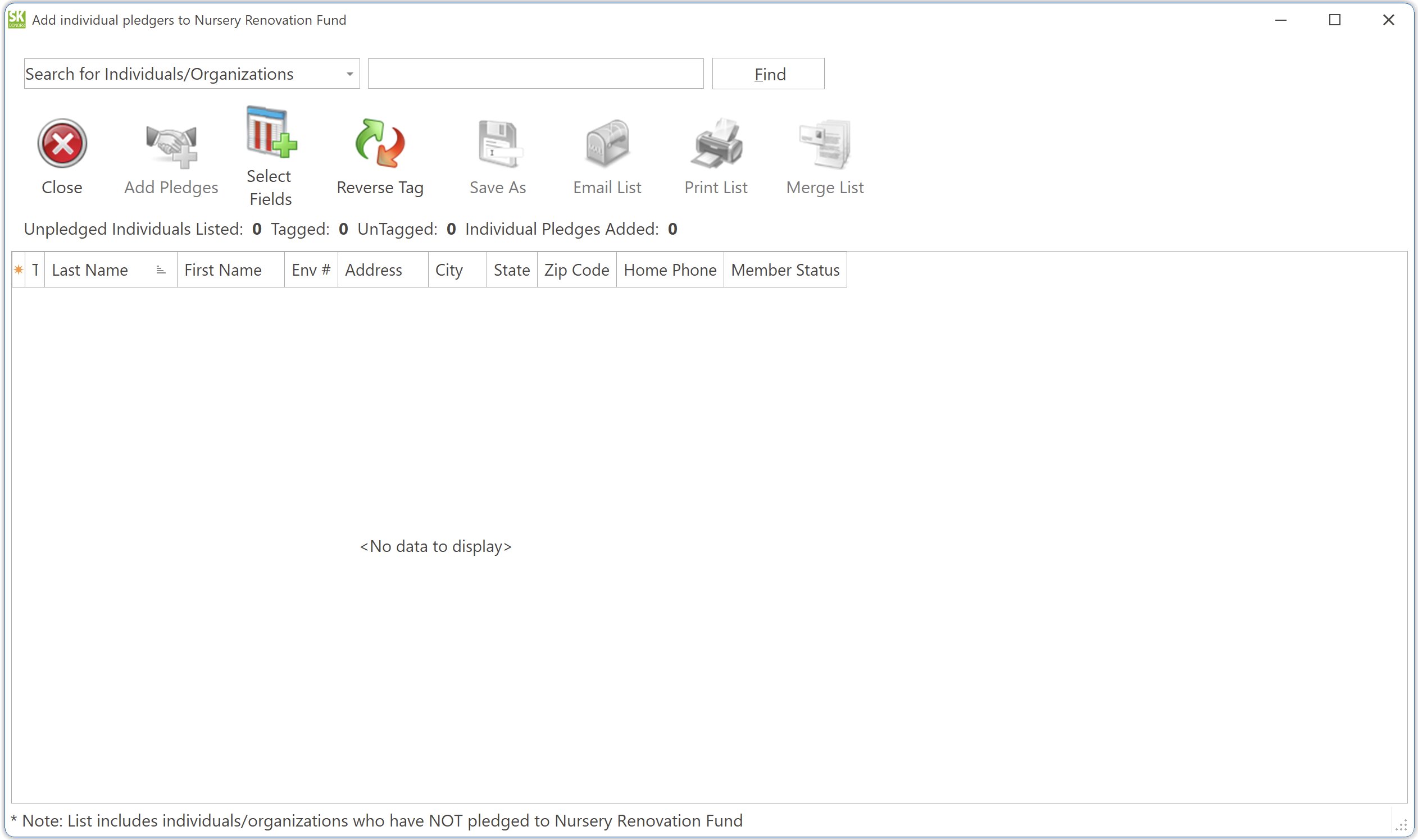The height and width of the screenshot is (840, 1418).
Task: Click the Add Pledges handshake icon
Action: click(171, 145)
